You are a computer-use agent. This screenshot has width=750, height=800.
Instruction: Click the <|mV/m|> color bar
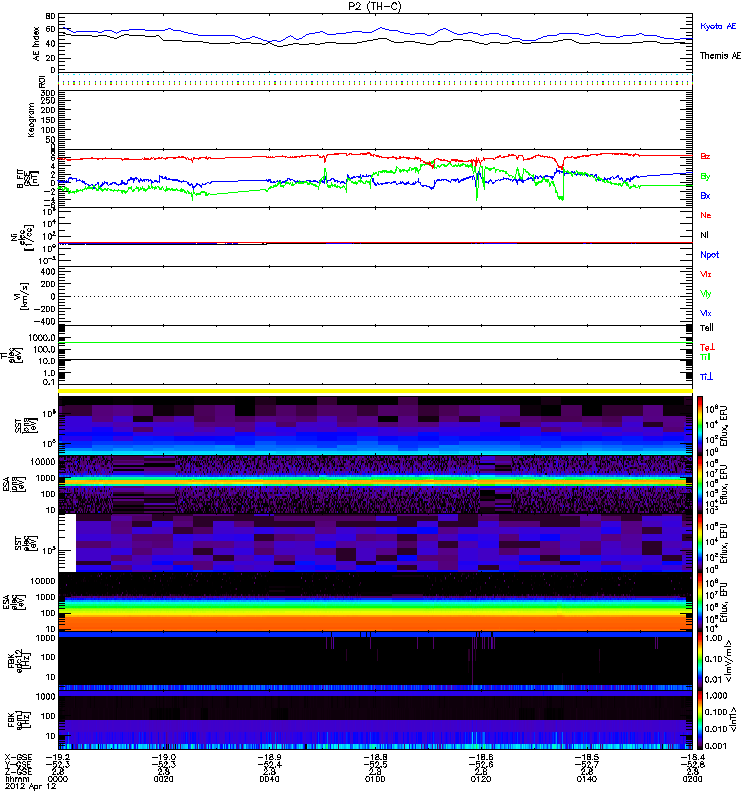click(700, 661)
